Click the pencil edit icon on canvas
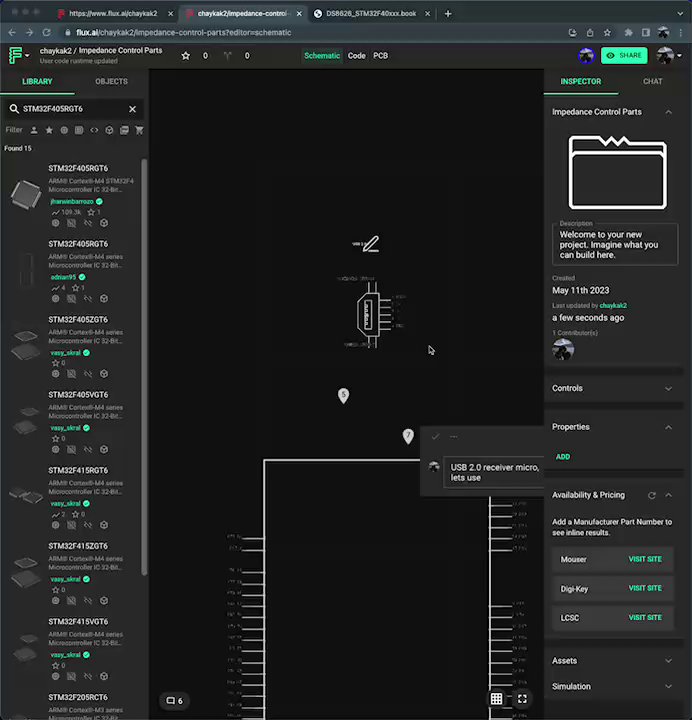This screenshot has width=692, height=720. 371,244
